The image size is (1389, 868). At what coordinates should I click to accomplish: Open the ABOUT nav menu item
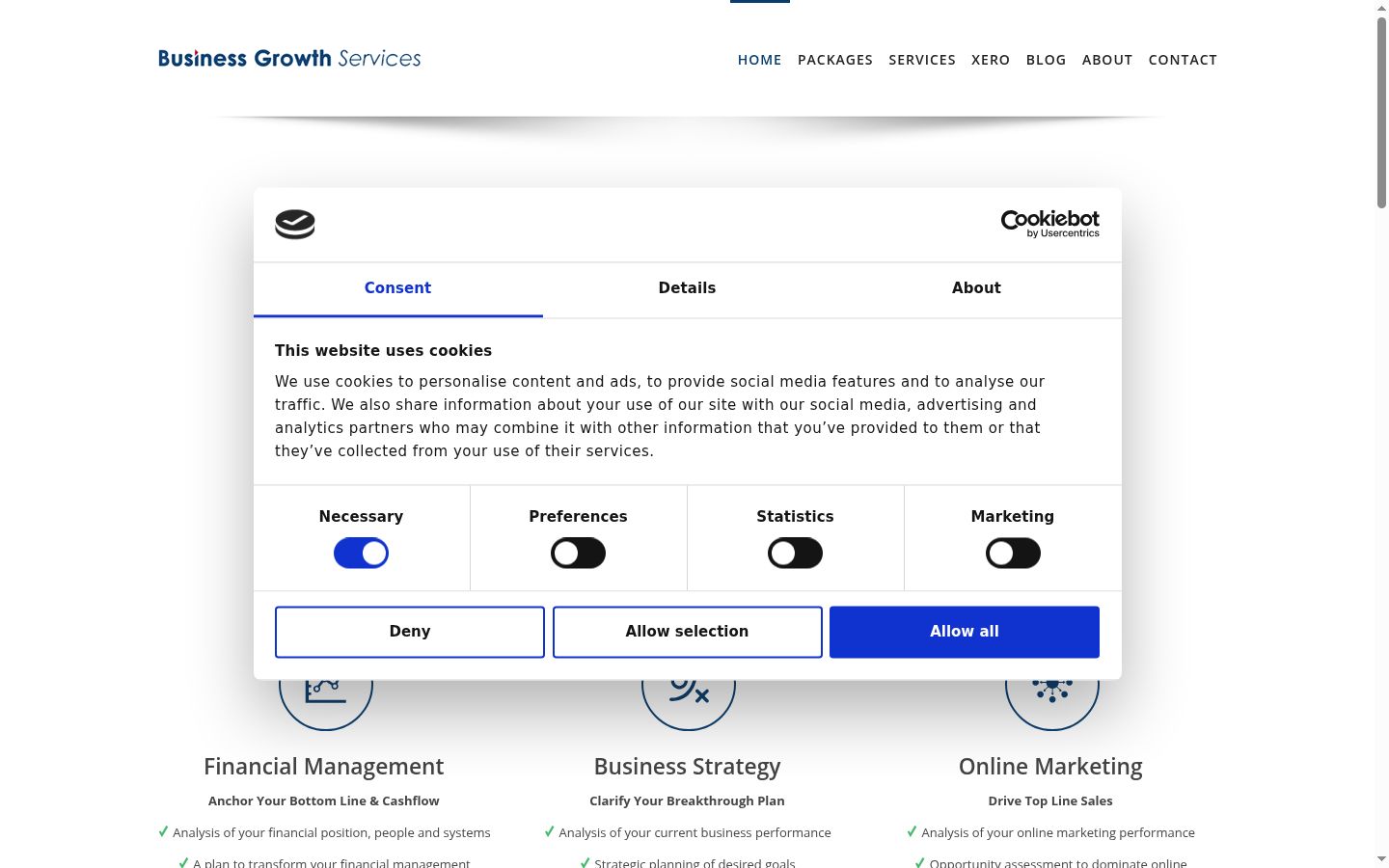(1107, 60)
